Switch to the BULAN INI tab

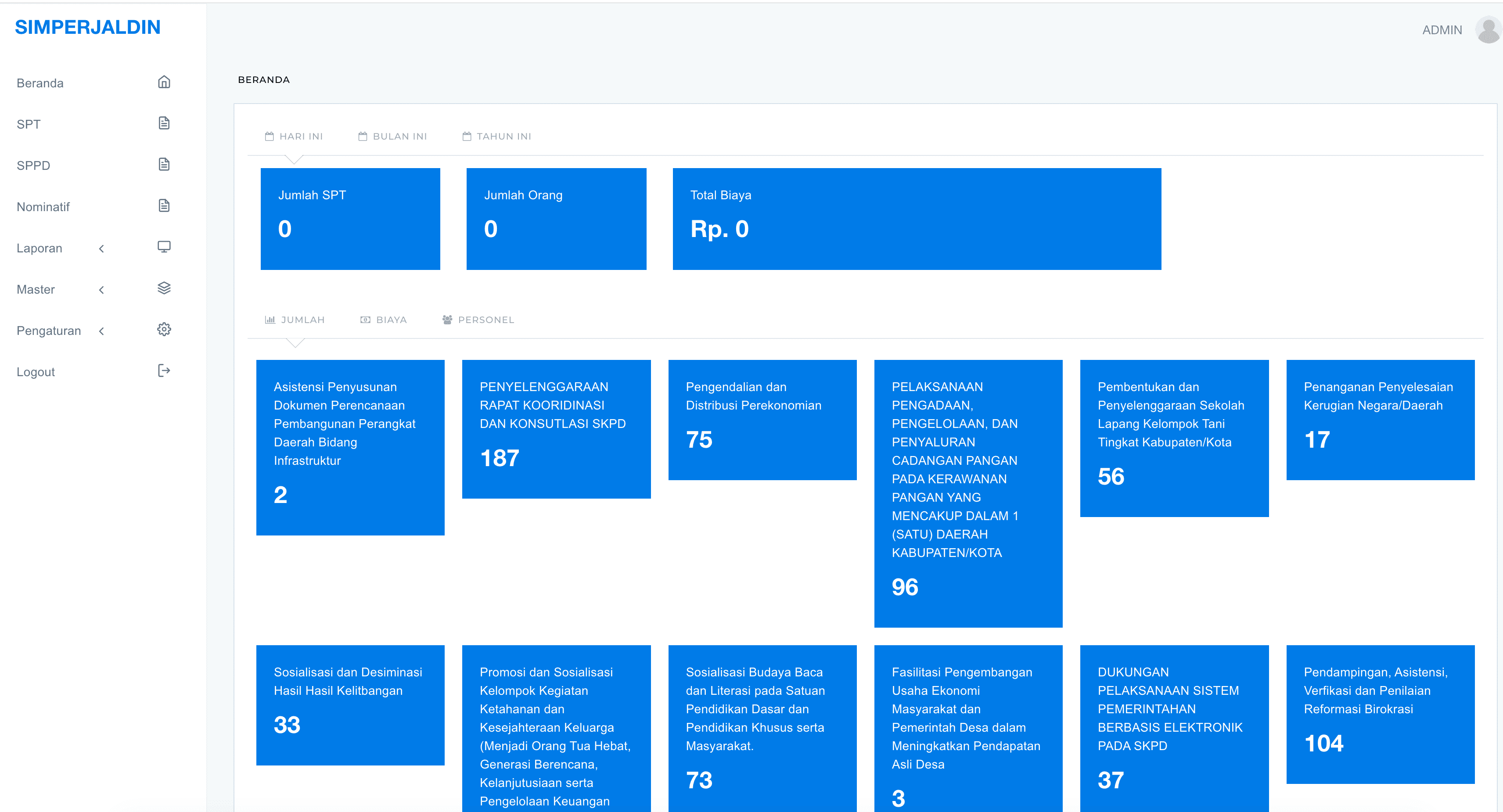(x=392, y=137)
